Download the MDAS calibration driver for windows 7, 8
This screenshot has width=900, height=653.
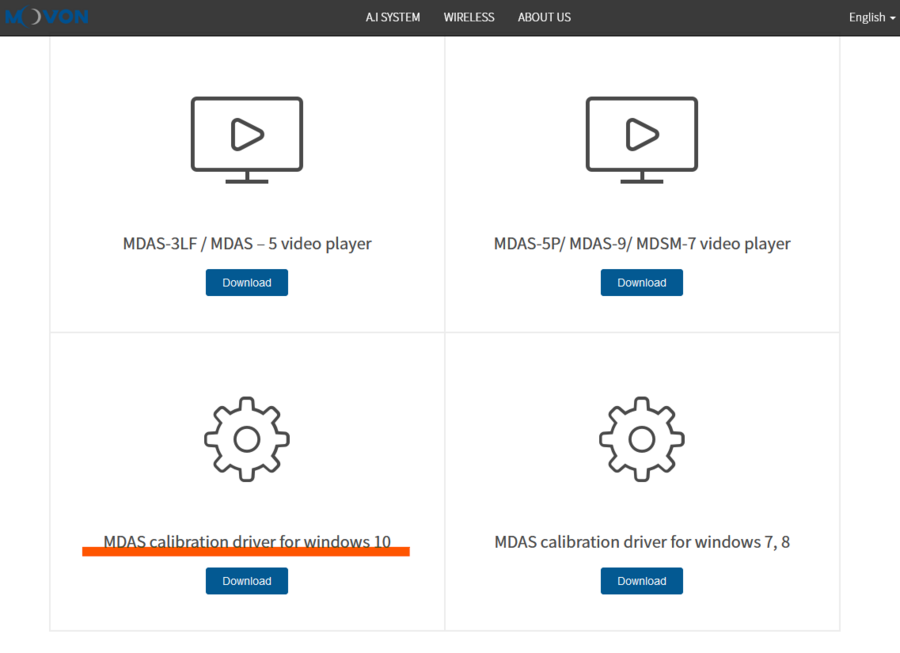pyautogui.click(x=641, y=580)
